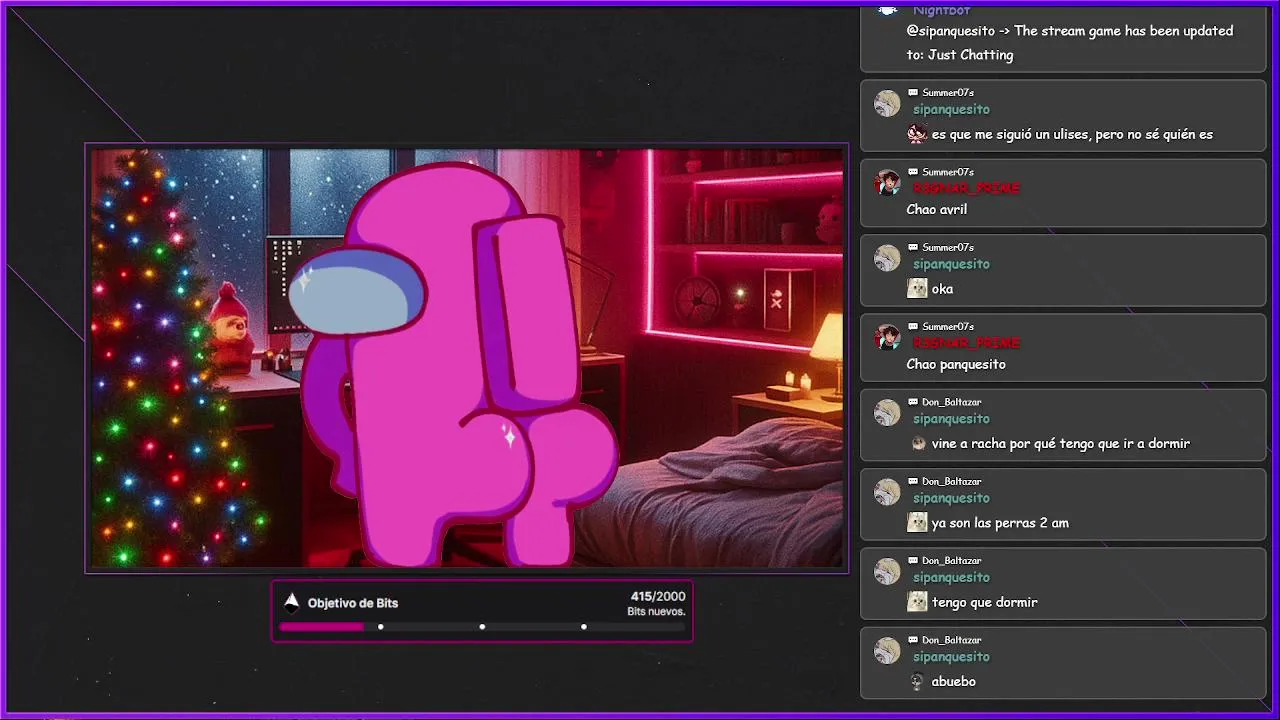The image size is (1280, 720).
Task: Click the last milestone dot on the Bits bar
Action: [584, 627]
